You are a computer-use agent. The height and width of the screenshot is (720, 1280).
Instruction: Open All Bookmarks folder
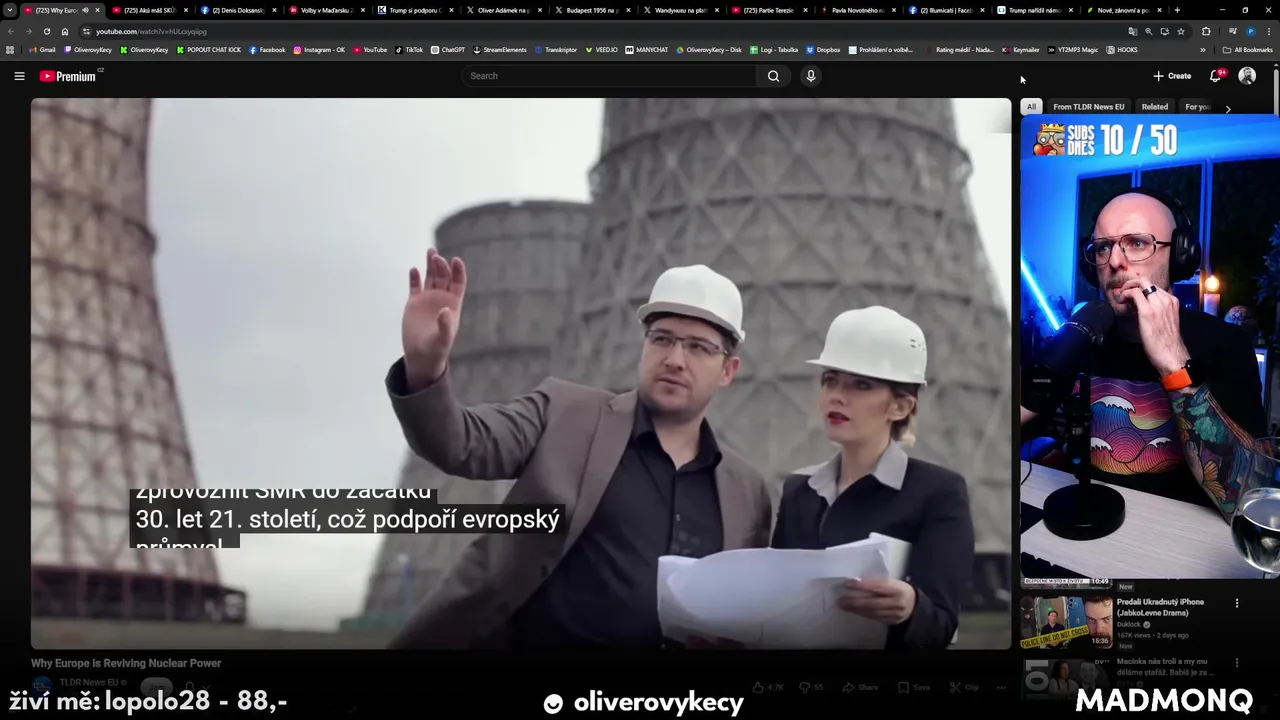coord(1247,49)
